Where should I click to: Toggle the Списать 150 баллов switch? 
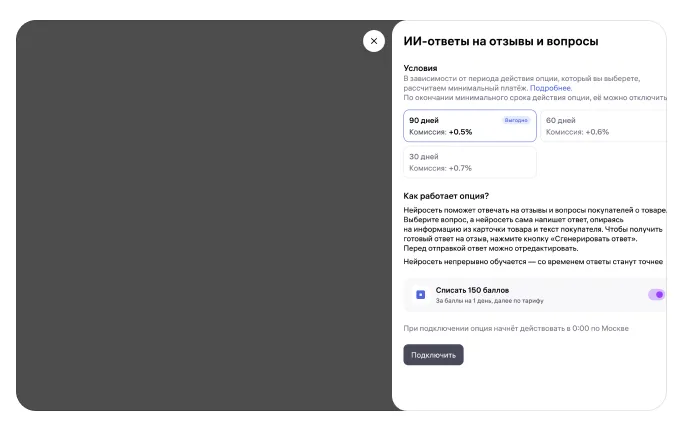[657, 295]
